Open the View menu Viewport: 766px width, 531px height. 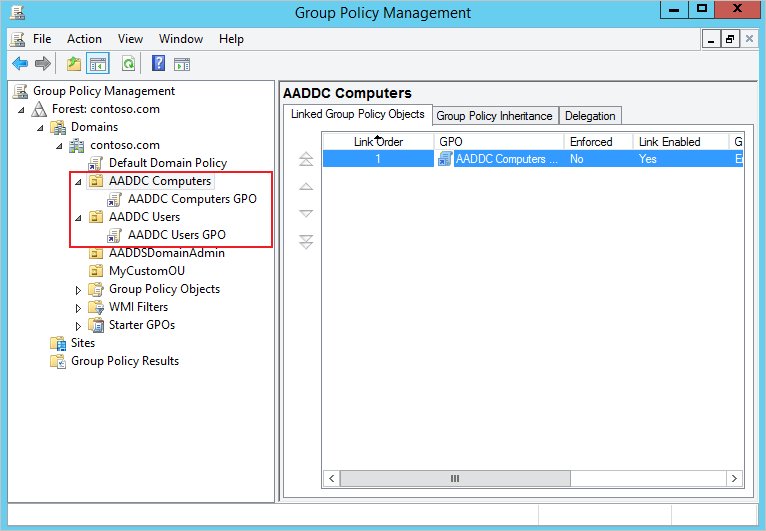[x=130, y=39]
